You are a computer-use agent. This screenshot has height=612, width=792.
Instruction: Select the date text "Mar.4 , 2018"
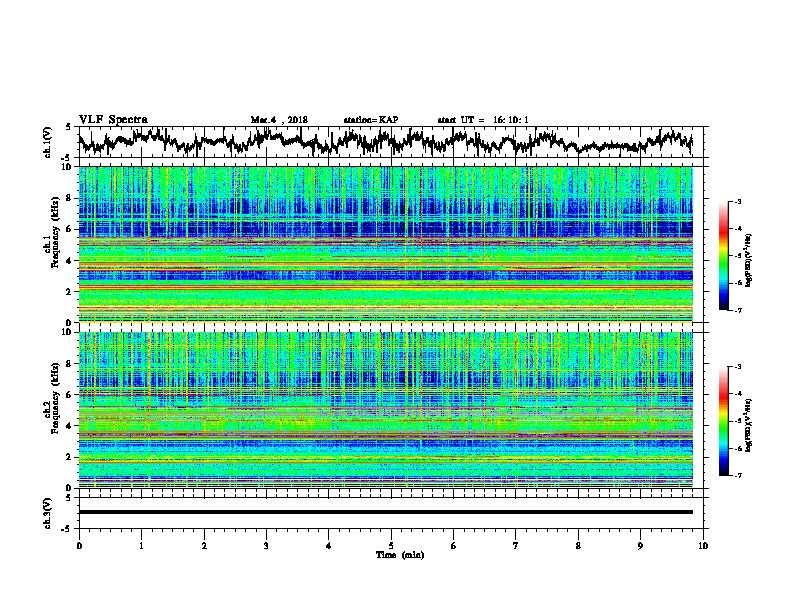[279, 120]
